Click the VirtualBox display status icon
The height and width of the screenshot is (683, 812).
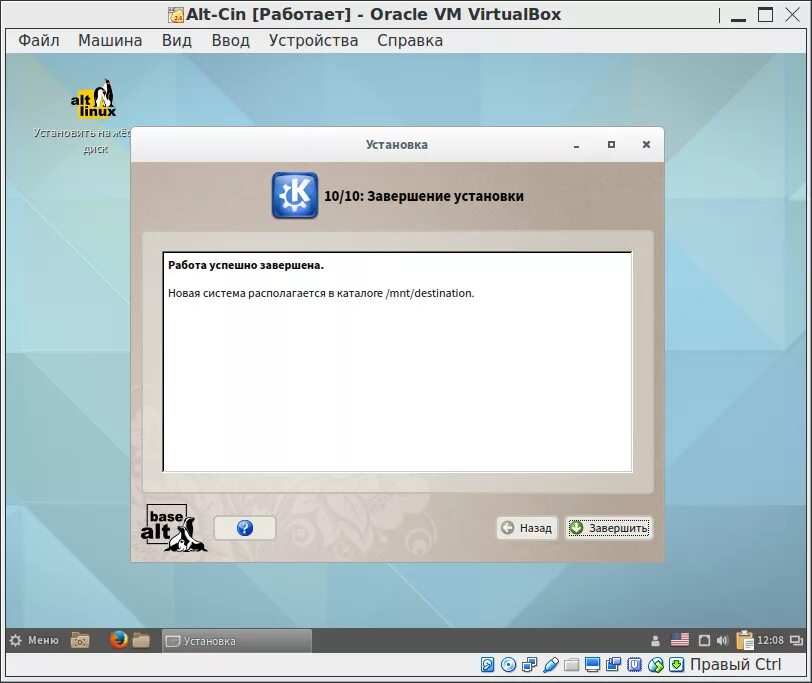coord(592,665)
